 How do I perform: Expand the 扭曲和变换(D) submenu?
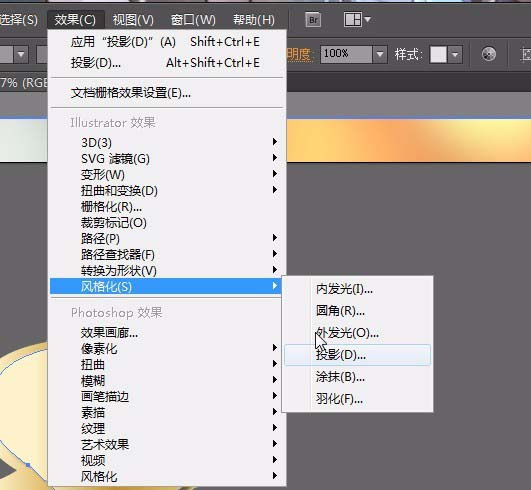tap(166, 191)
